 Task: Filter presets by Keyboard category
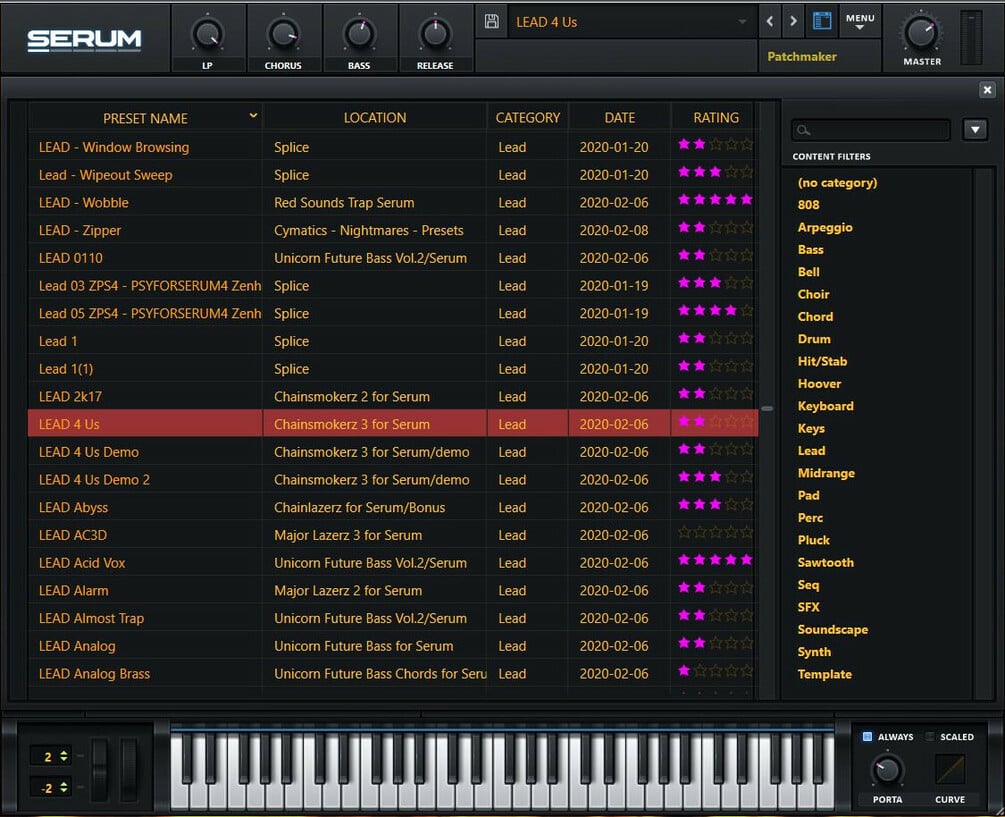pos(826,406)
